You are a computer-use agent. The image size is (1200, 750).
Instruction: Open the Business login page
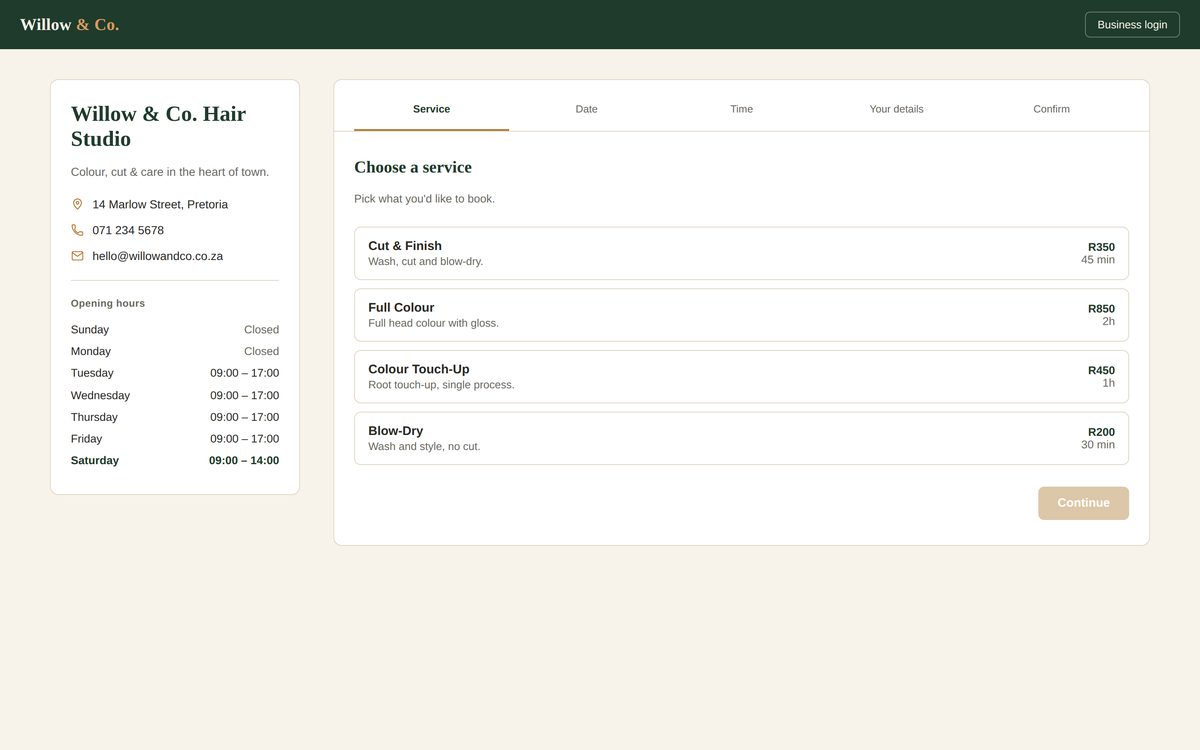[1132, 25]
